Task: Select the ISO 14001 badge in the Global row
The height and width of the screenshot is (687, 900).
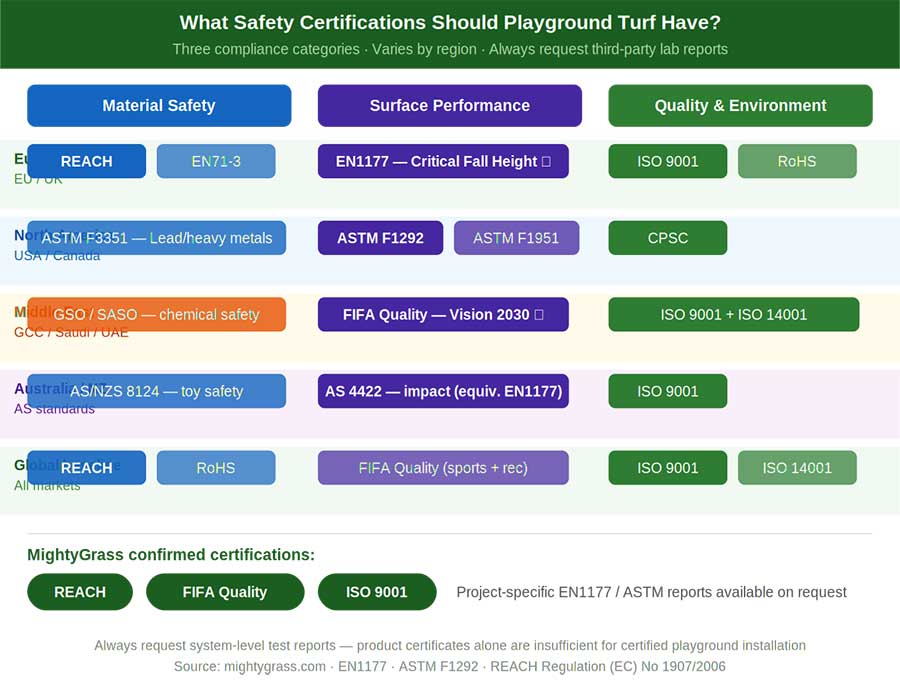Action: click(x=797, y=467)
